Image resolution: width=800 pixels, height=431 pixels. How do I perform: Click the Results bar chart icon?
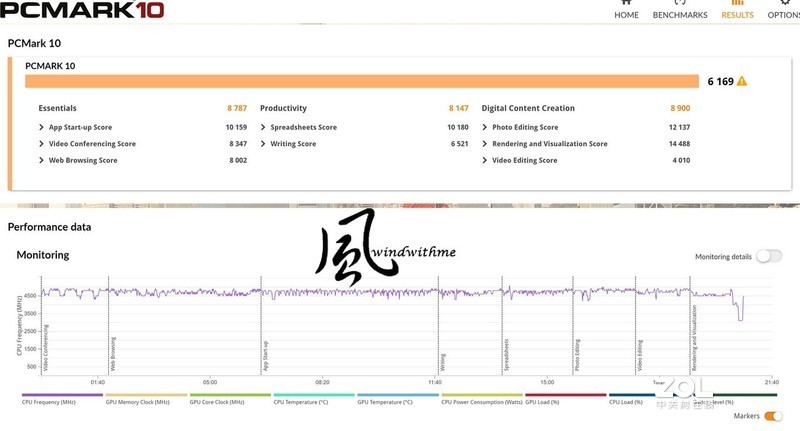737,3
